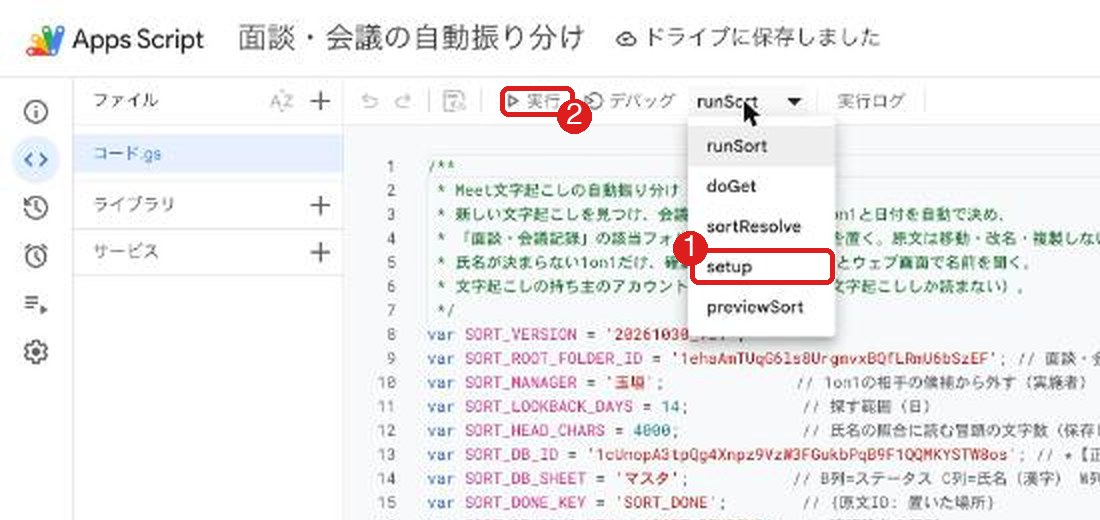Open Project Settings gear icon
Viewport: 1100px width, 520px height.
(36, 352)
